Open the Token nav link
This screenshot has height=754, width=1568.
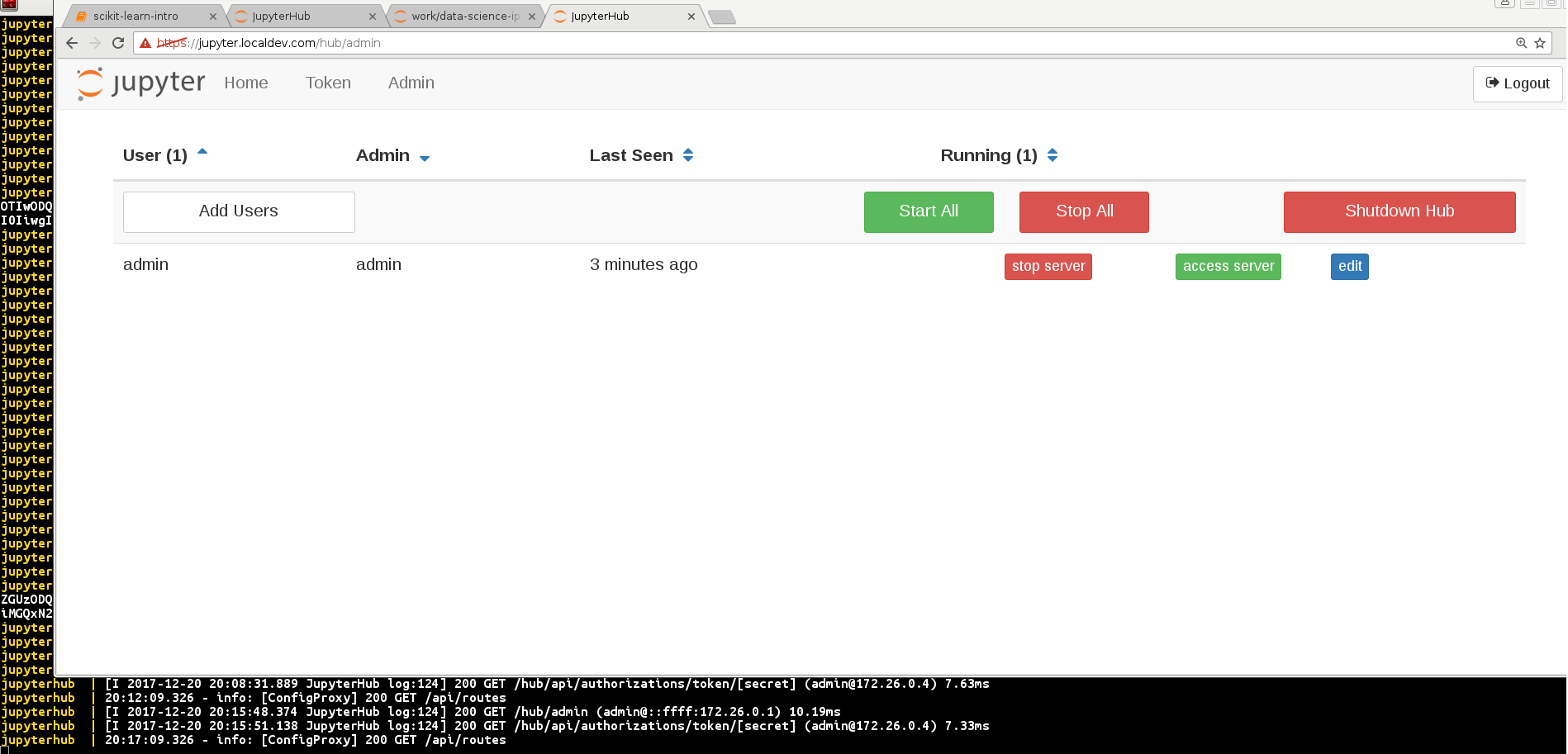point(328,83)
